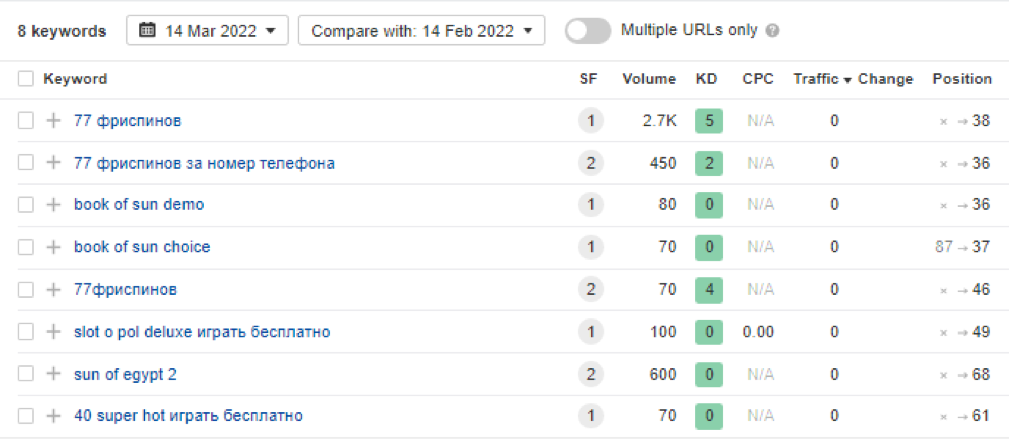
Task: Open keyword link 'book of sun choice'
Action: tap(142, 247)
